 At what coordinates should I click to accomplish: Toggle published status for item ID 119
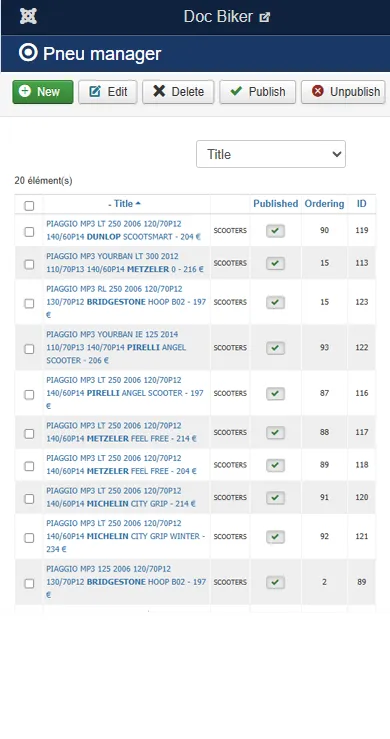pyautogui.click(x=275, y=230)
